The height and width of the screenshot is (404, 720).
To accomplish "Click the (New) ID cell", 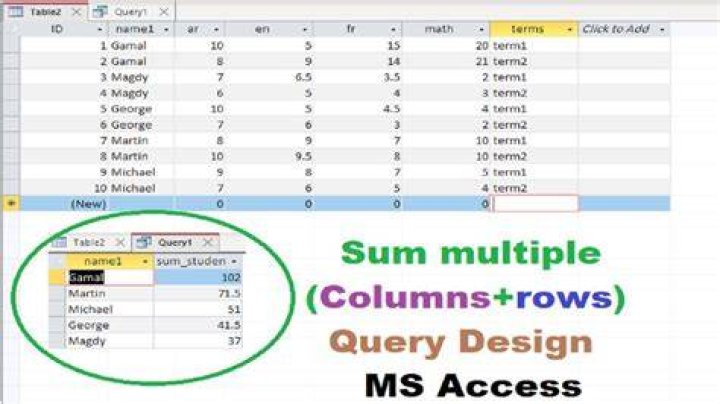I will pos(64,203).
